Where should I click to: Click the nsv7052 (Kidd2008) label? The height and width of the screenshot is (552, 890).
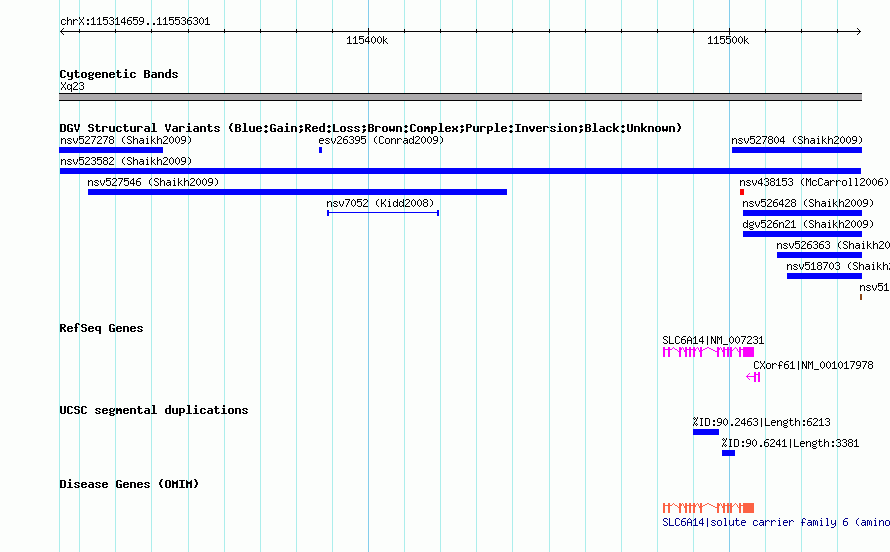pyautogui.click(x=380, y=203)
